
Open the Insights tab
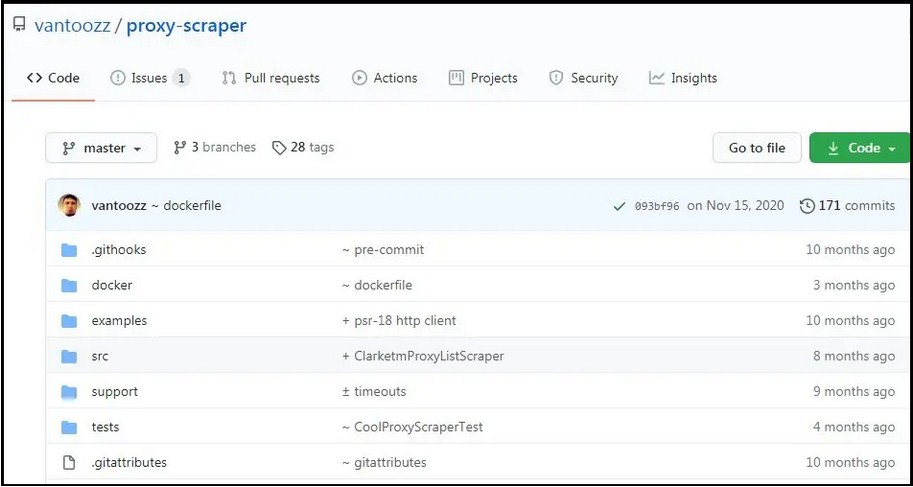click(x=683, y=78)
